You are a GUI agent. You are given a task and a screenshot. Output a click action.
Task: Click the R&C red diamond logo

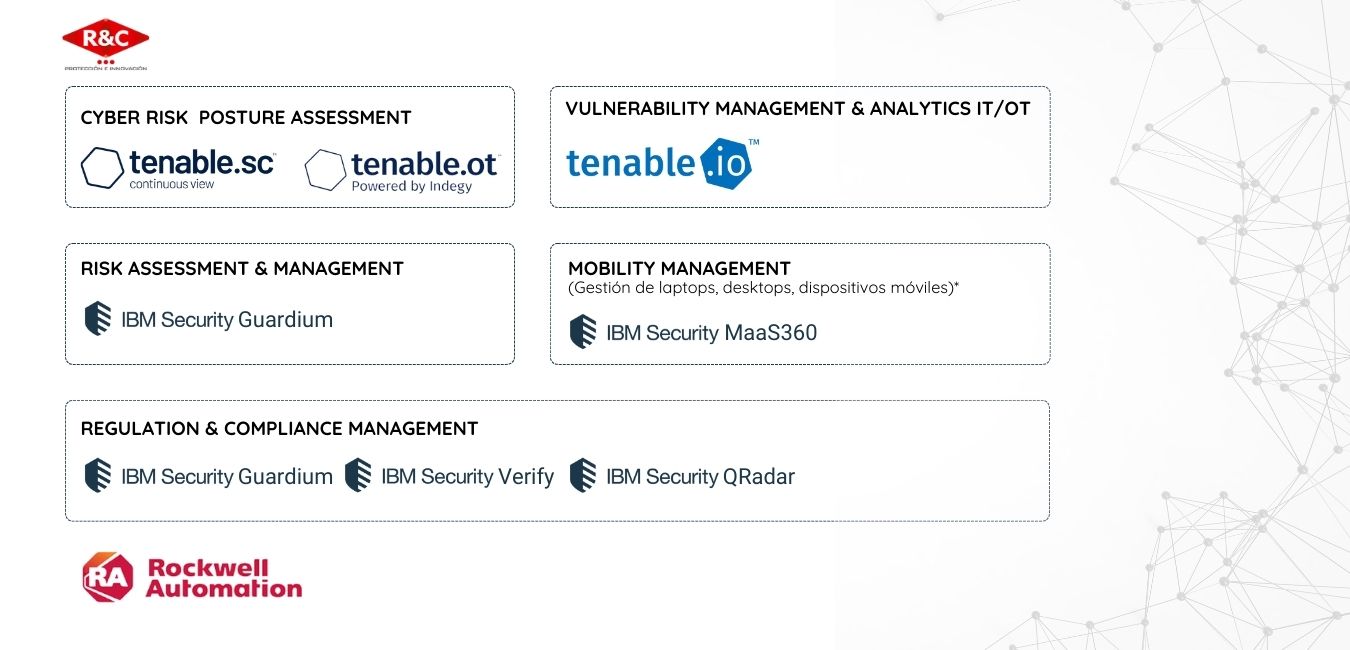pyautogui.click(x=105, y=40)
